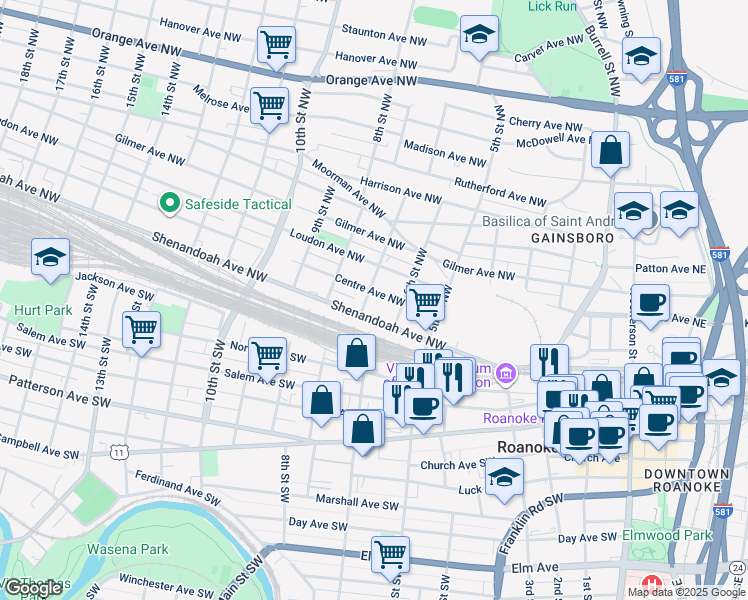Click the Winchester Ave SW street label
Viewport: 748px width, 600px height.
[166, 586]
